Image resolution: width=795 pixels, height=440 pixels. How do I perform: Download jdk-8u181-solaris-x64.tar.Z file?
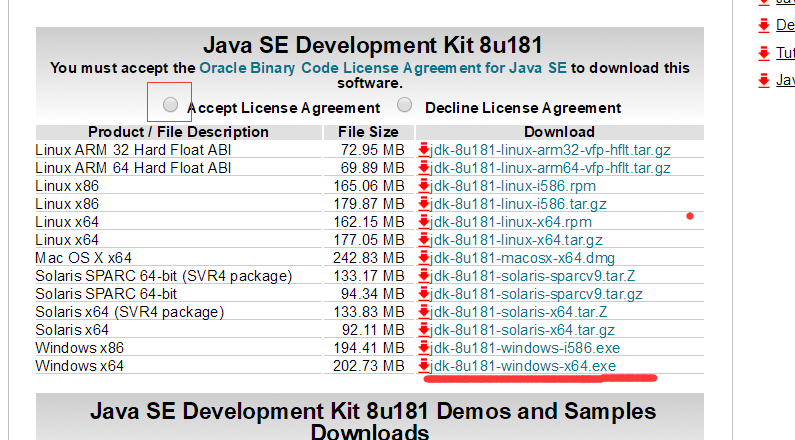point(518,312)
